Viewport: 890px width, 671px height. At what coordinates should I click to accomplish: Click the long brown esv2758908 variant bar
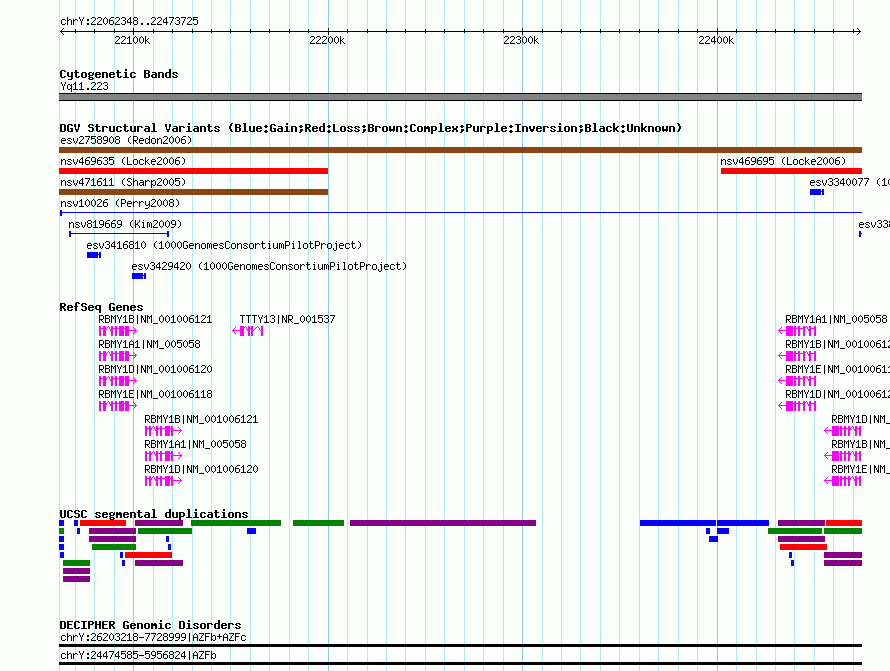460,150
